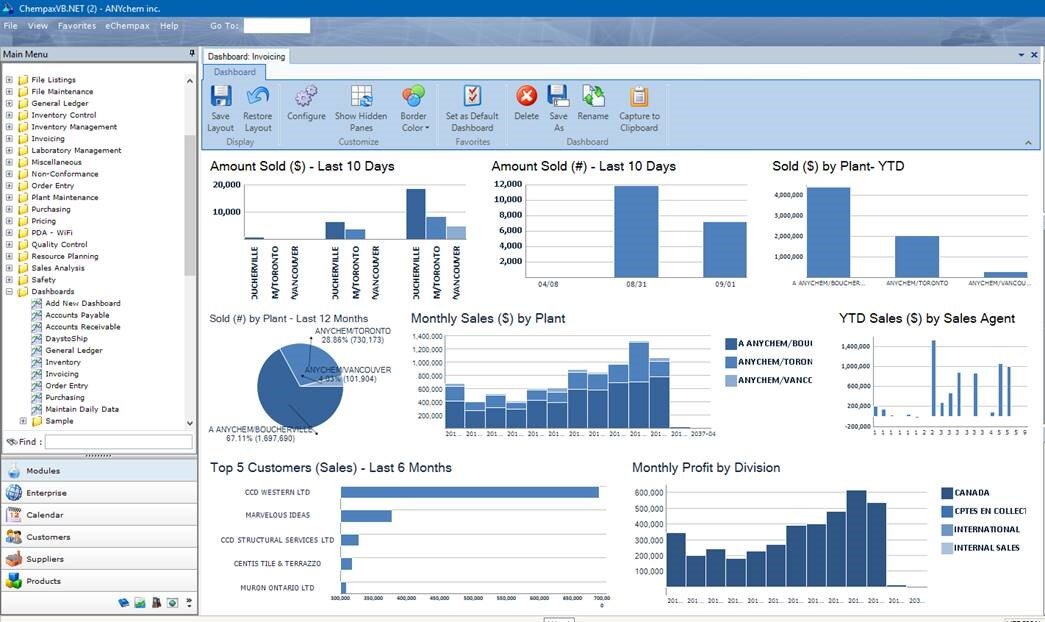The width and height of the screenshot is (1045, 622).
Task: Click the Save As icon
Action: (558, 97)
